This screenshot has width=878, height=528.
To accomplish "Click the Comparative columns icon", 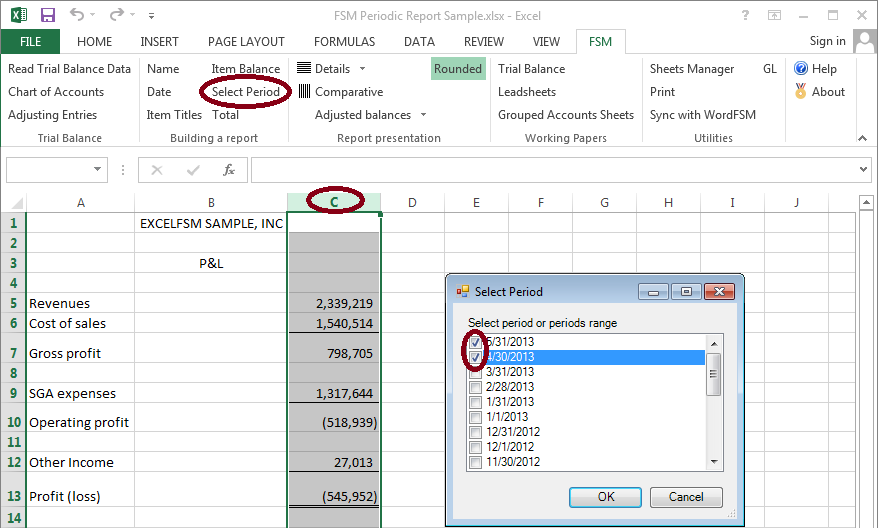I will coord(304,91).
